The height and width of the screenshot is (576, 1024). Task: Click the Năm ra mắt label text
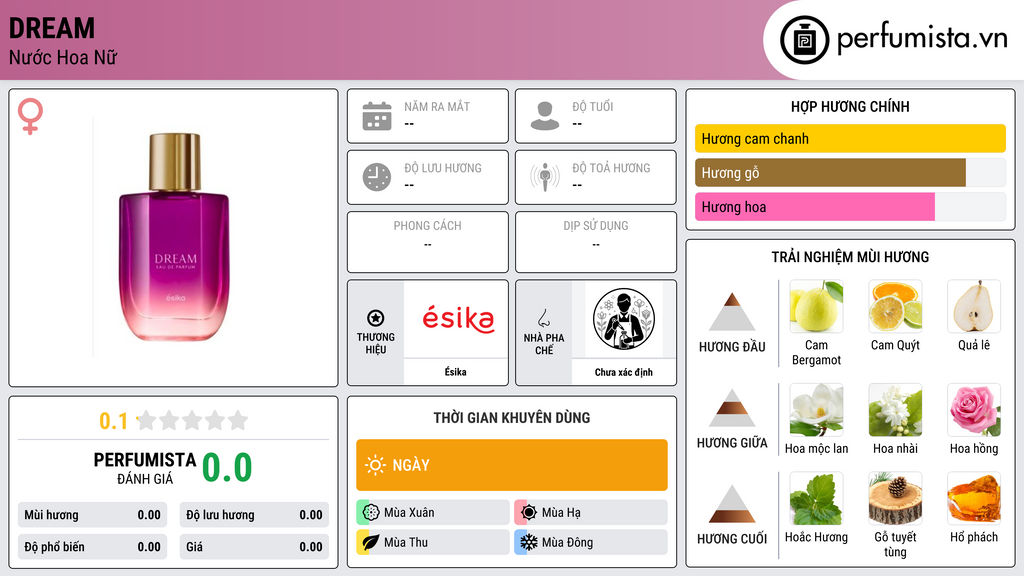click(x=437, y=106)
